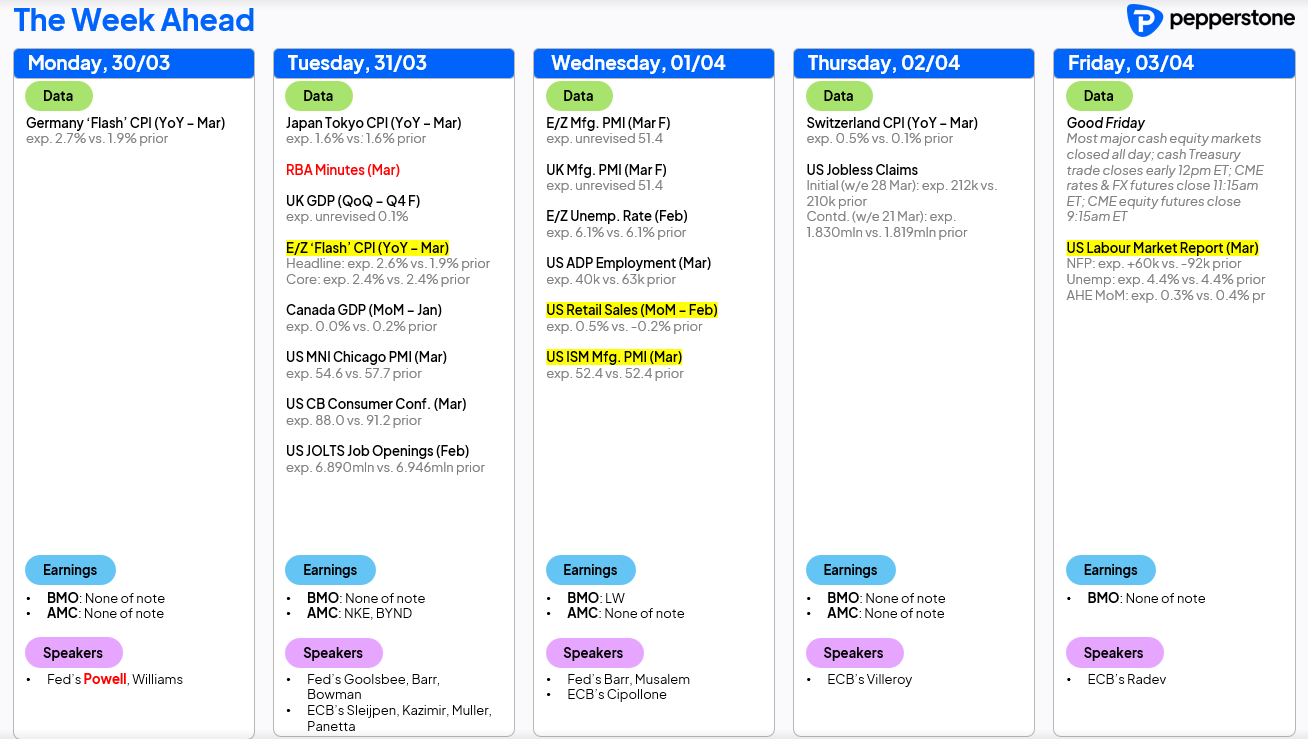
Task: Click the highlighted US Labour Market Report
Action: coord(1162,248)
